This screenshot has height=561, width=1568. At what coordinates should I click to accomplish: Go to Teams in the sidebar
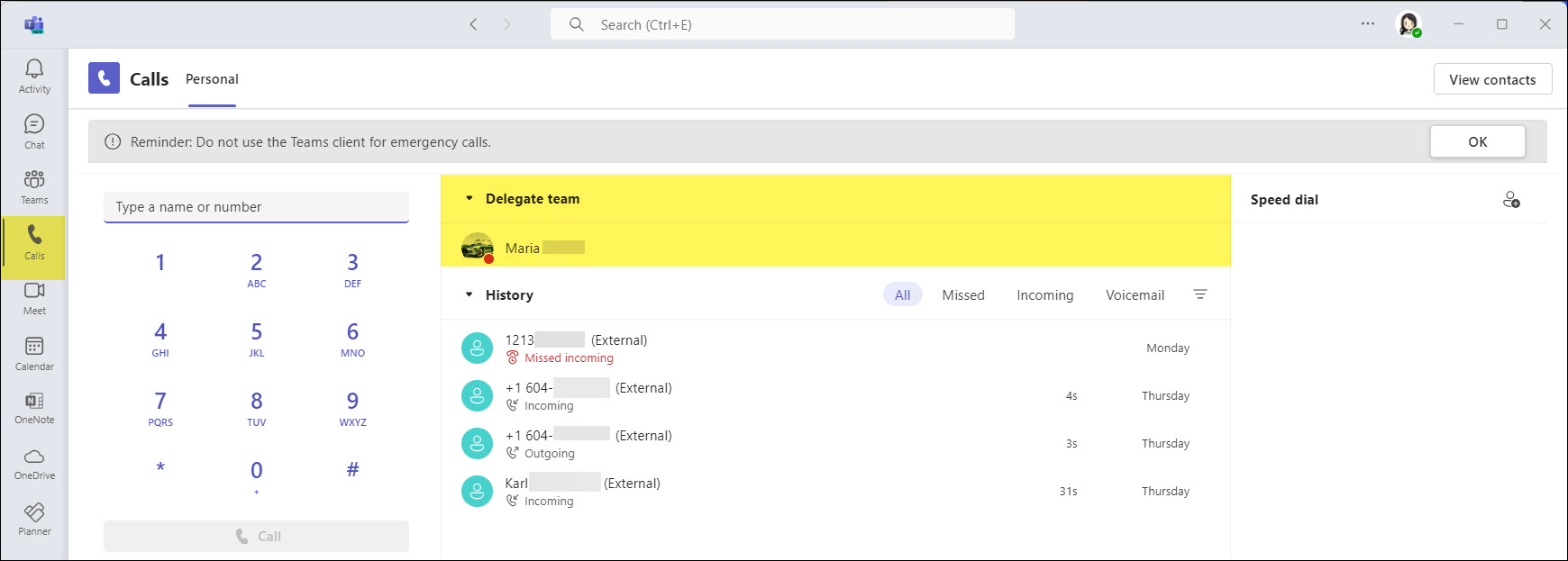click(x=34, y=186)
